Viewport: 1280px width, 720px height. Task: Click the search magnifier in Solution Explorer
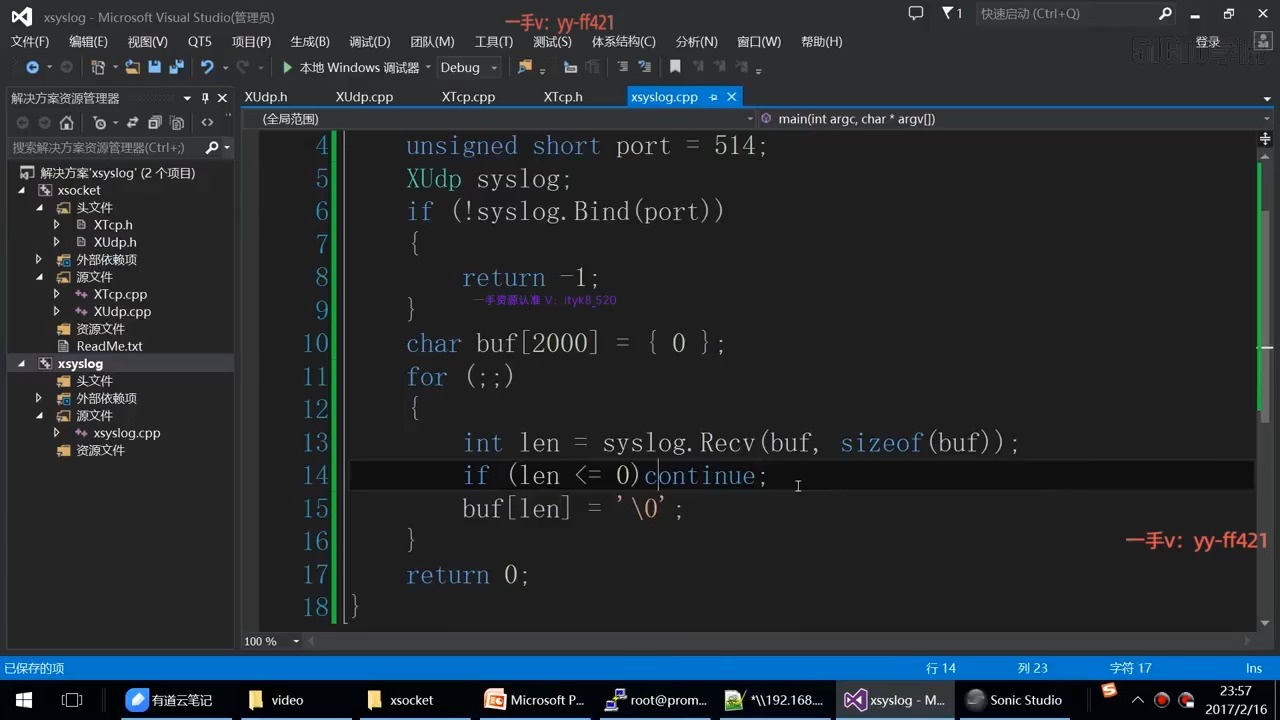pos(212,147)
